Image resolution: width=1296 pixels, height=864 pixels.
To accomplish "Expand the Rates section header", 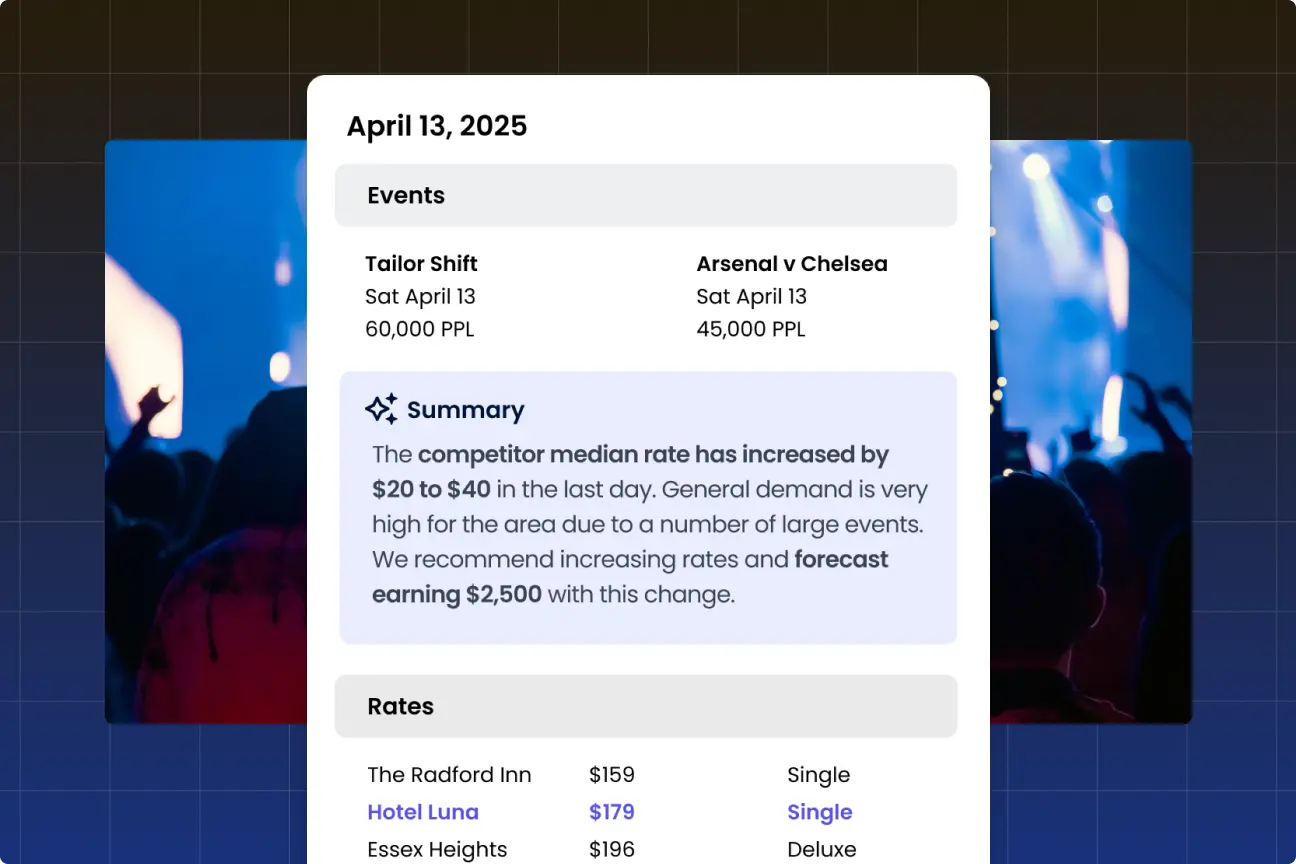I will 645,706.
